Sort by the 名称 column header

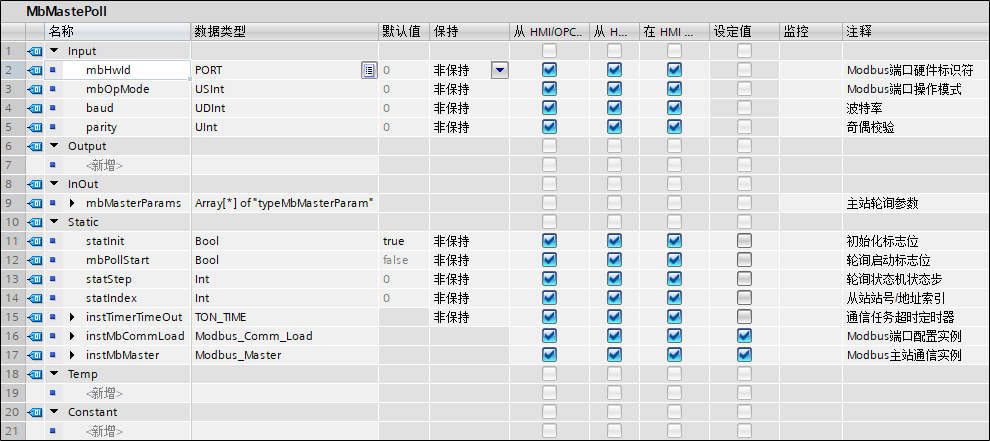pos(117,32)
